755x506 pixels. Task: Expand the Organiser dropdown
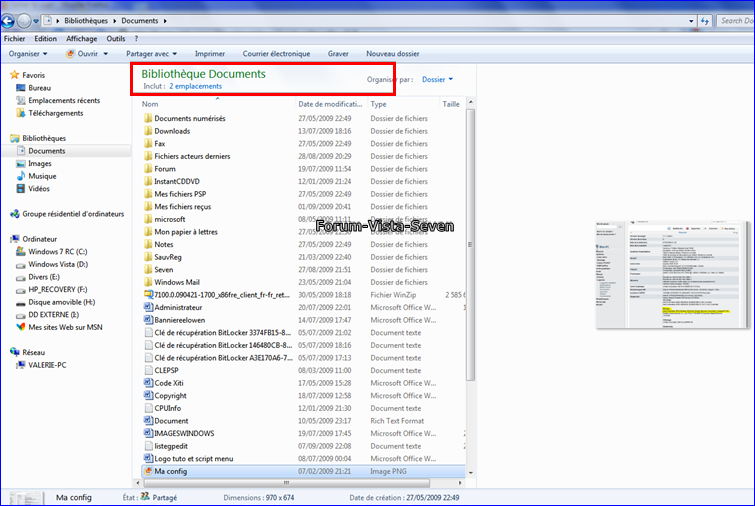pos(28,54)
